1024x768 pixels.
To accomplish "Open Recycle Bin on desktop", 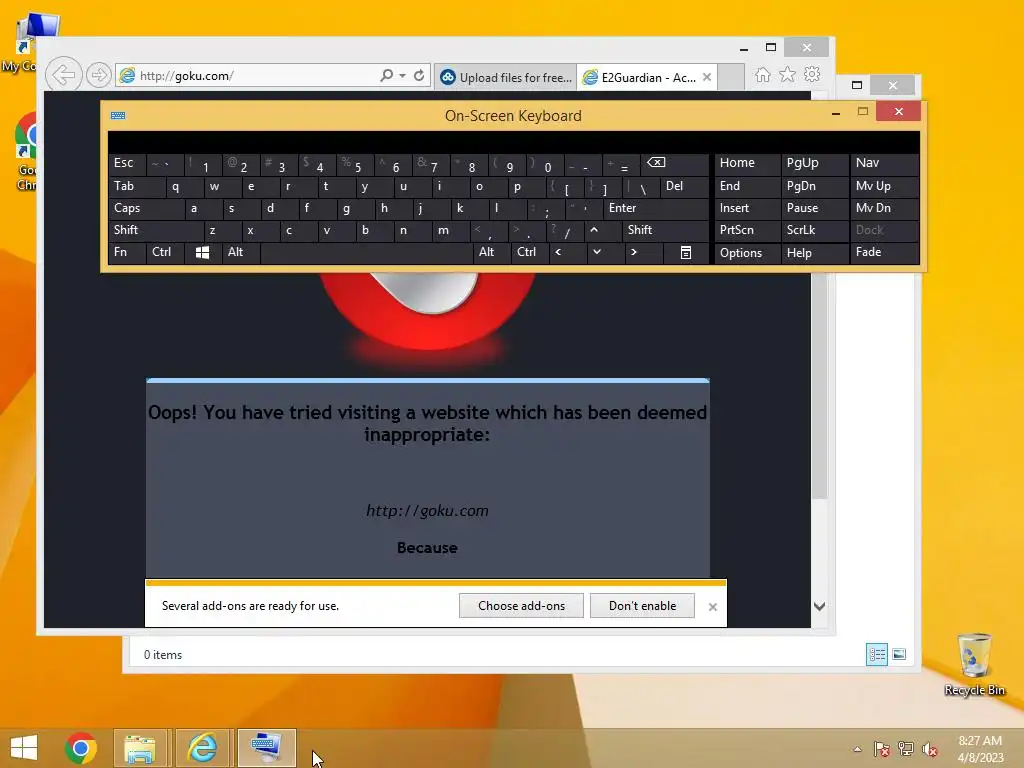I will [x=974, y=664].
